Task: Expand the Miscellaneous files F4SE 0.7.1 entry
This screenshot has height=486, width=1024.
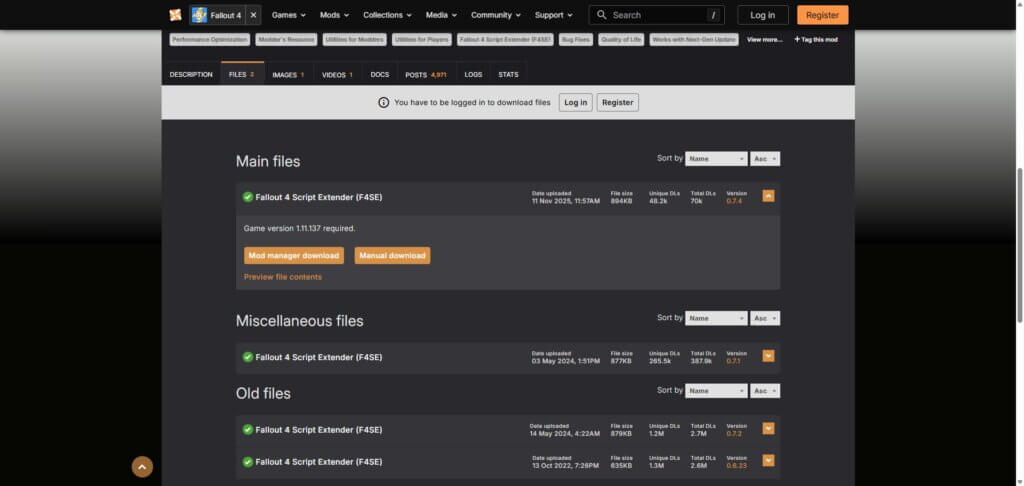Action: click(768, 356)
